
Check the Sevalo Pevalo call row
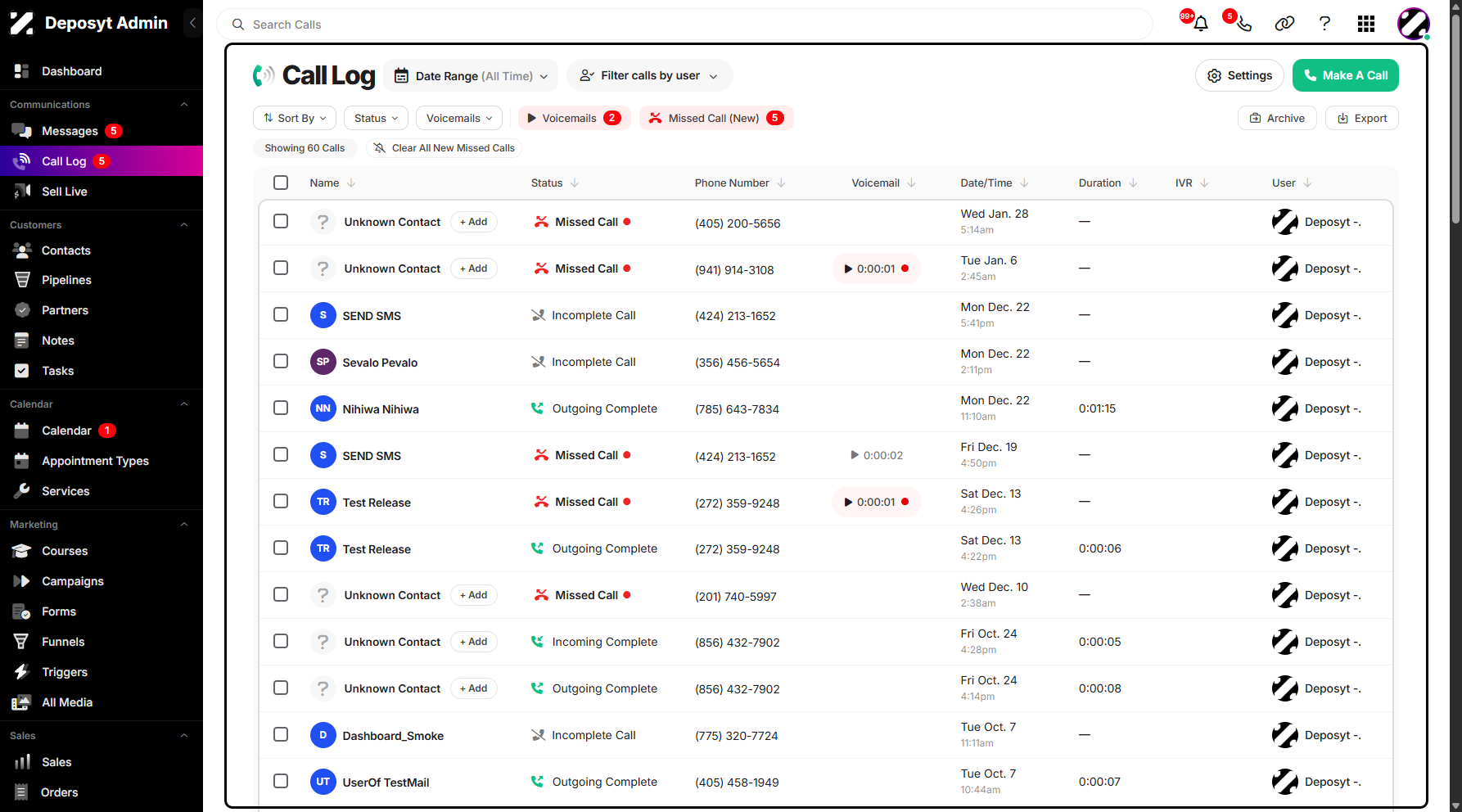(281, 361)
